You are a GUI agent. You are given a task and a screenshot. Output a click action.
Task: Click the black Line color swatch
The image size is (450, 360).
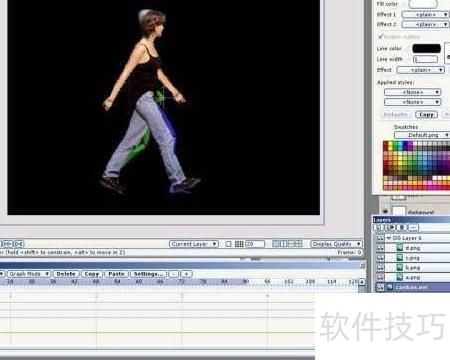(x=426, y=48)
